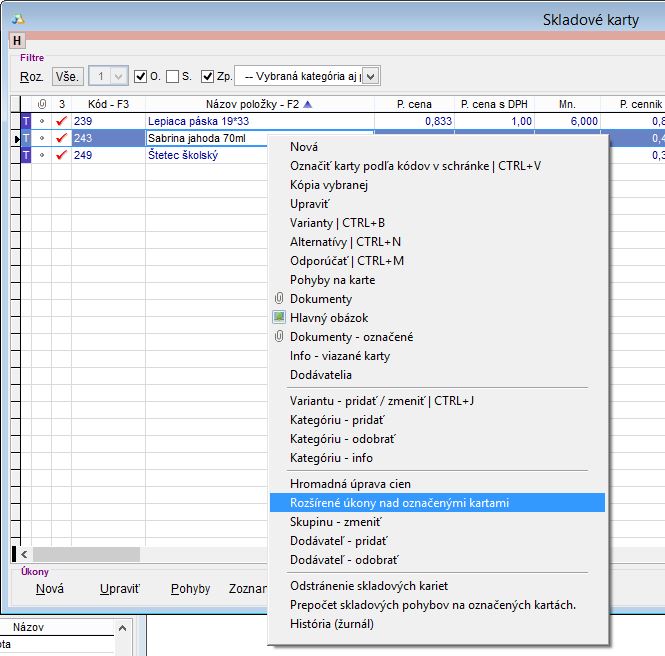Click the H button below title bar
The width and height of the screenshot is (665, 656).
(x=17, y=40)
